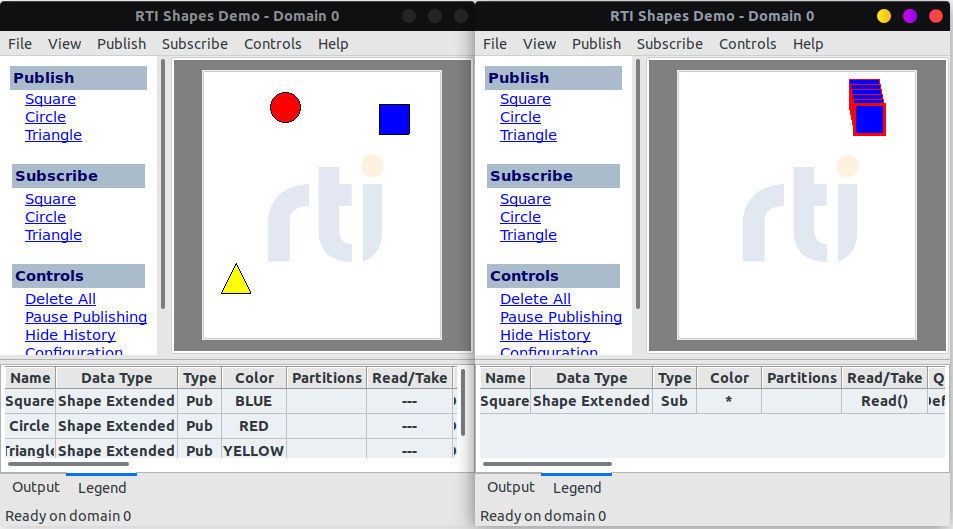Select the RED cell in Circle row
This screenshot has height=529, width=953.
[254, 426]
